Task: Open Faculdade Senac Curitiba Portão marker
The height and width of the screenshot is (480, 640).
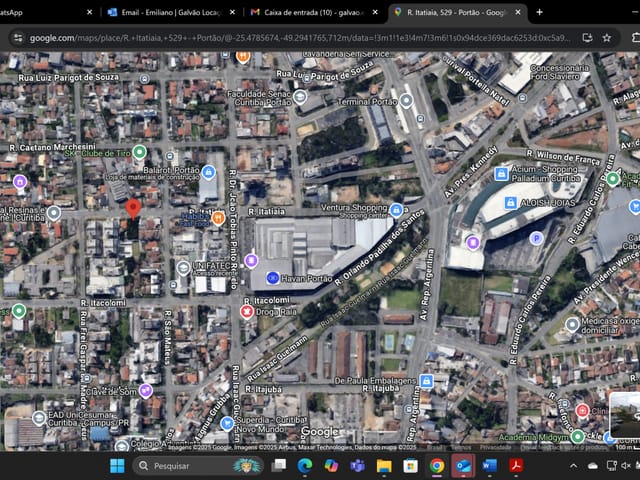Action: coord(300,97)
